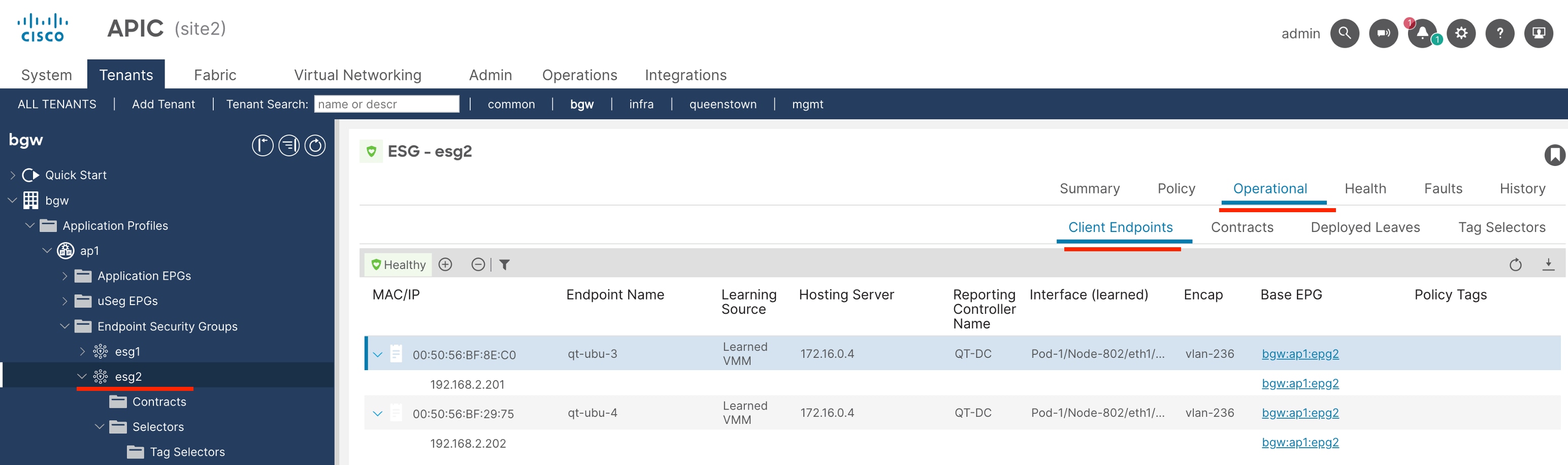Screen dimensions: 1568x465
Task: Collapse the Selectors tree node
Action: 100,426
